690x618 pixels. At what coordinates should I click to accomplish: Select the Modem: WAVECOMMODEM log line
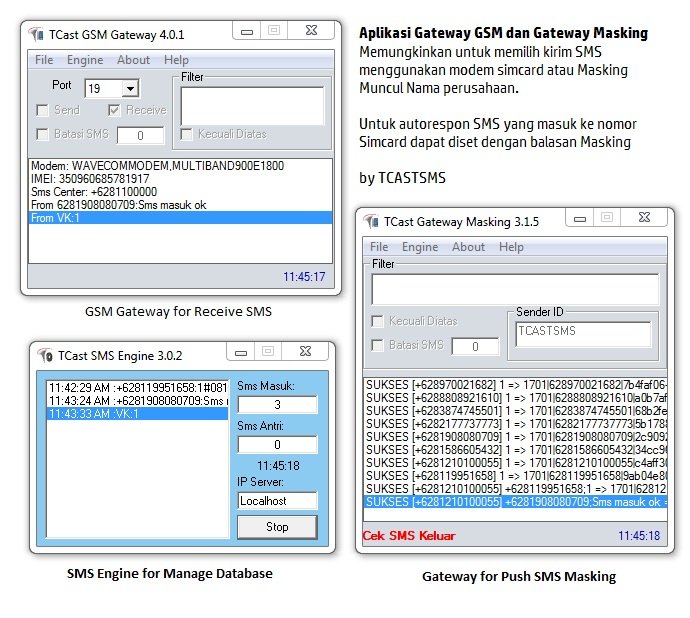(180, 166)
